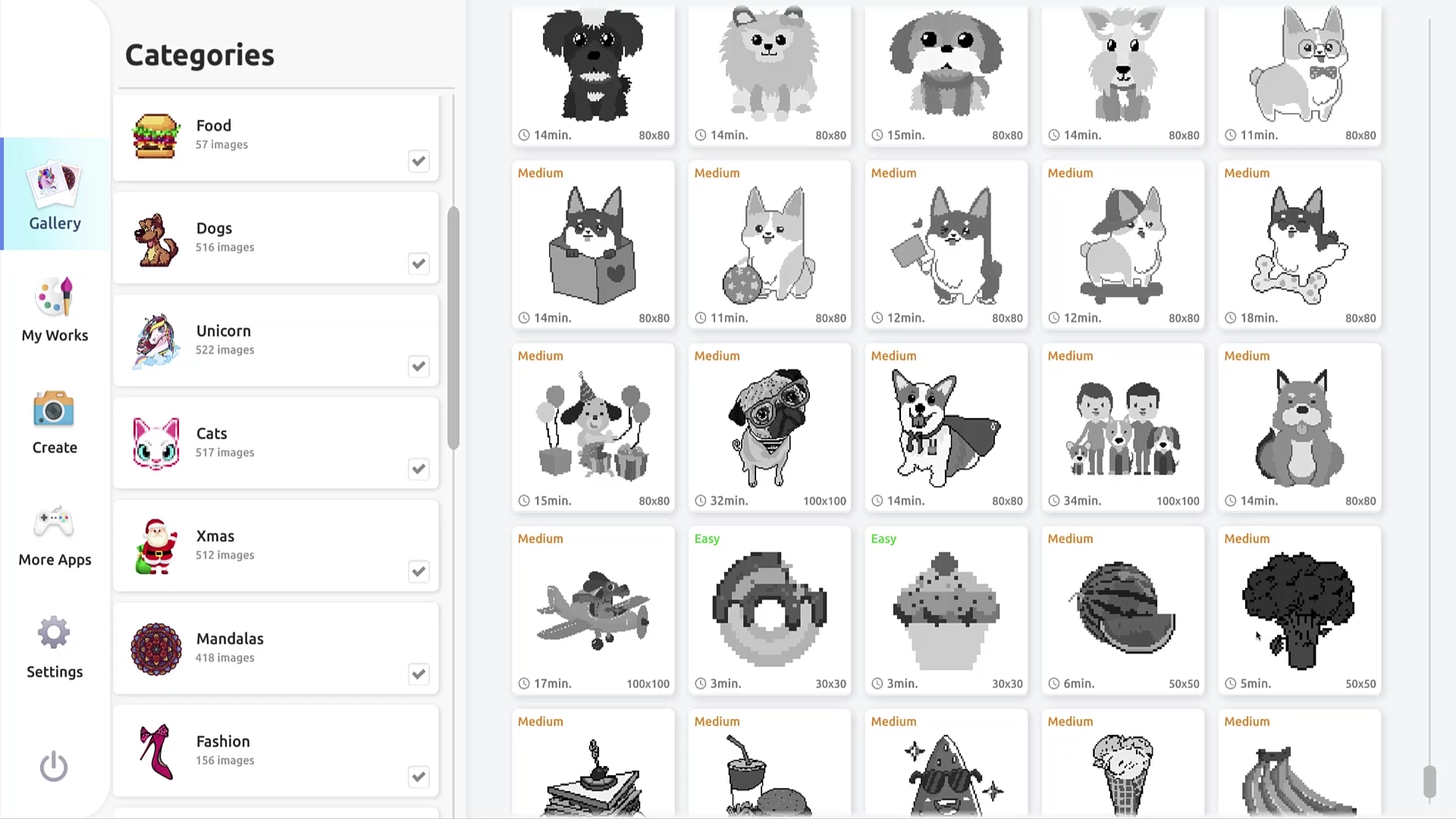This screenshot has width=1456, height=819.
Task: Select the Fashion category label
Action: tap(223, 741)
